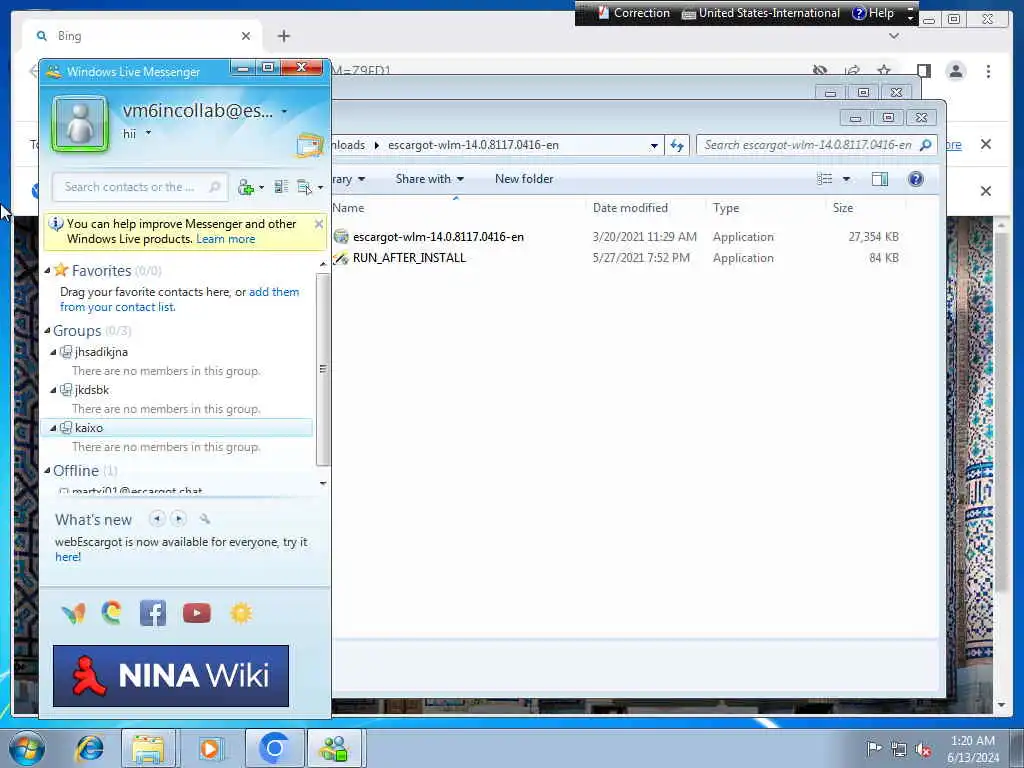This screenshot has height=768, width=1024.
Task: Open the Explorer view options dropdown arrow
Action: click(846, 179)
